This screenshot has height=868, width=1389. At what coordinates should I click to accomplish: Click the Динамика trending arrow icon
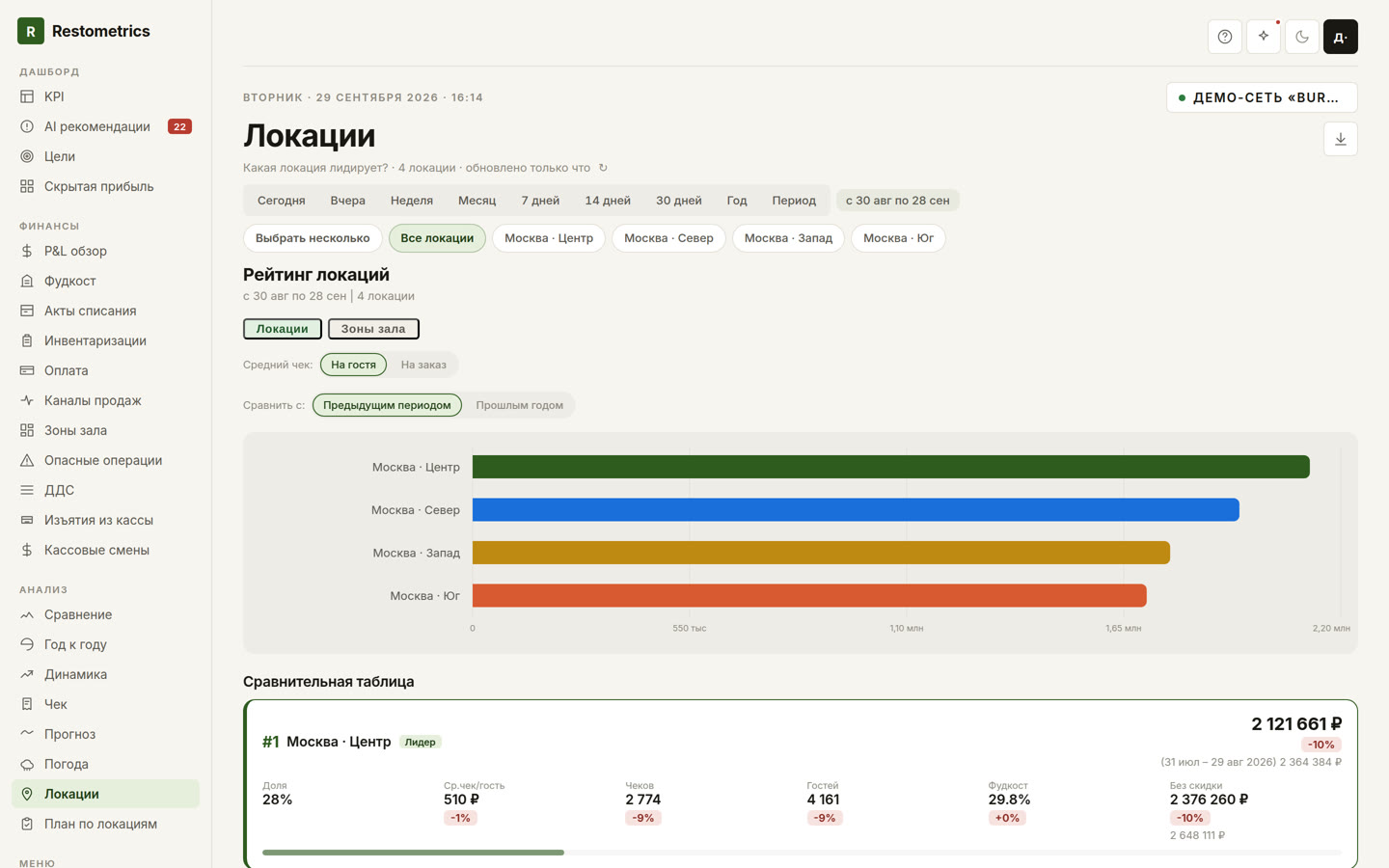pos(27,674)
